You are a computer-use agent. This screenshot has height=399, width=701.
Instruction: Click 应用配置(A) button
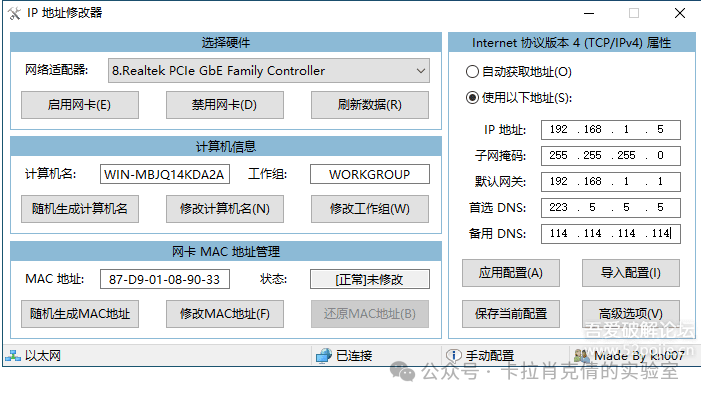coord(511,273)
